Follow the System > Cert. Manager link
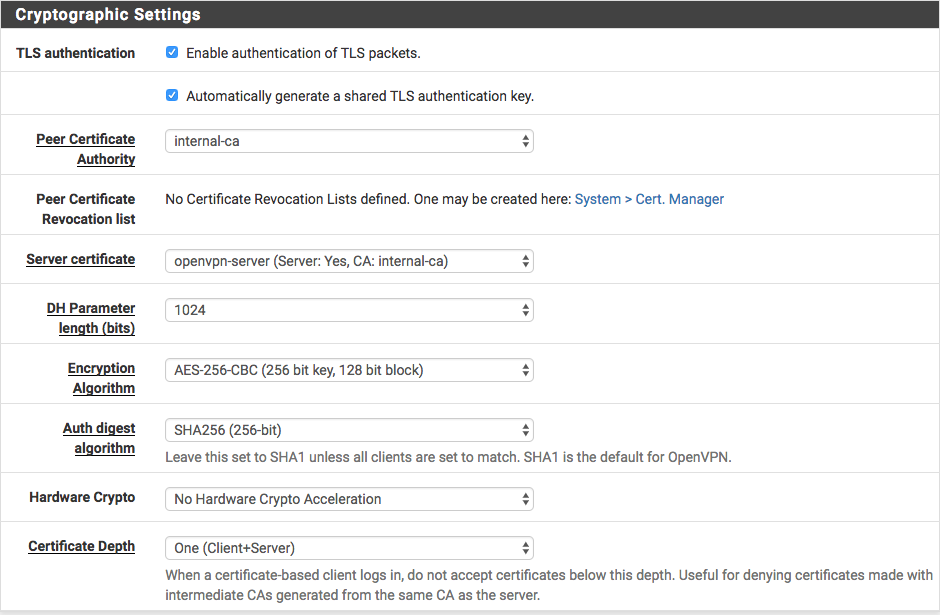The image size is (940, 615). 649,199
